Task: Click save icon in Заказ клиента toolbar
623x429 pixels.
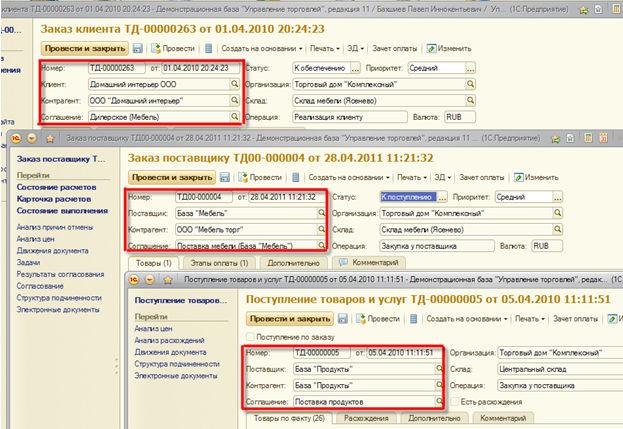Action: 140,47
